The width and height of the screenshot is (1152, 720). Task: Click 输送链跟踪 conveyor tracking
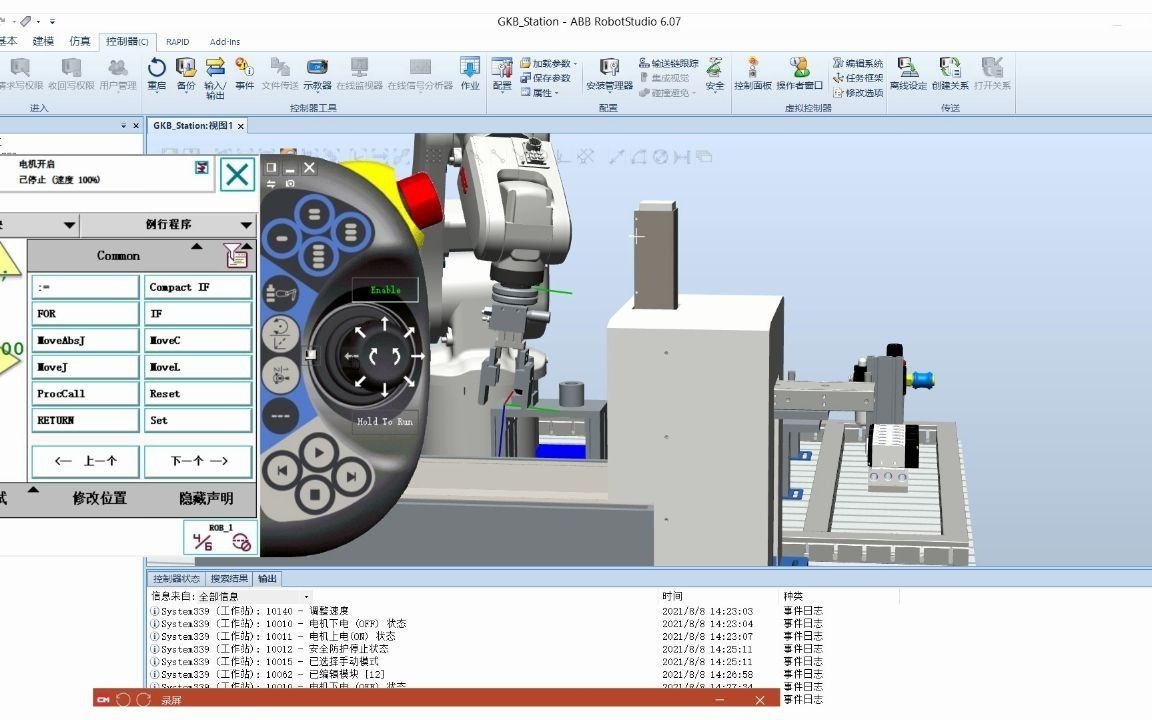tap(669, 63)
